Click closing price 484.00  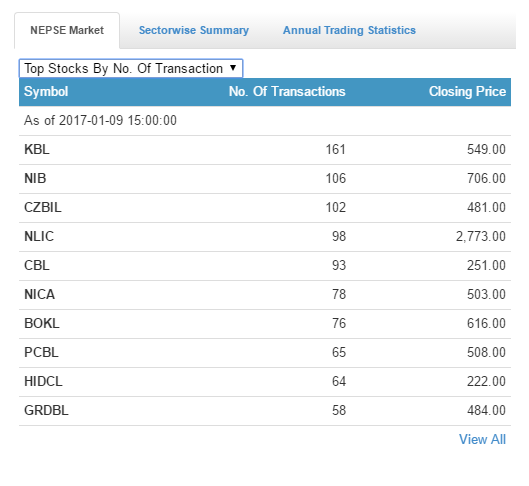coord(486,411)
